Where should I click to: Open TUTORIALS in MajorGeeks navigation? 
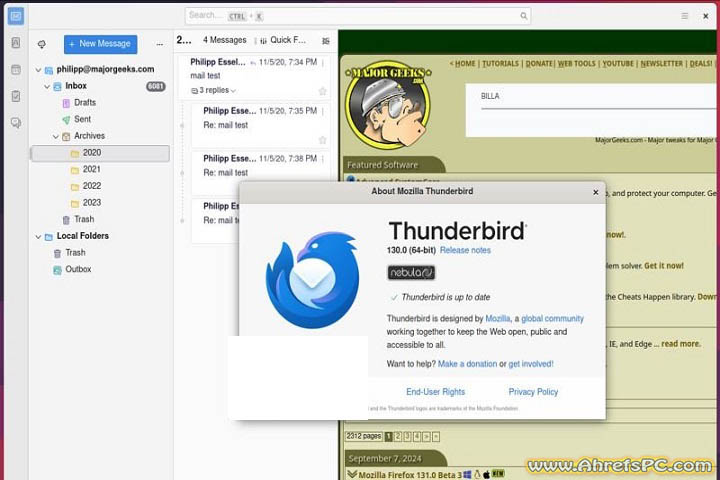tap(500, 64)
